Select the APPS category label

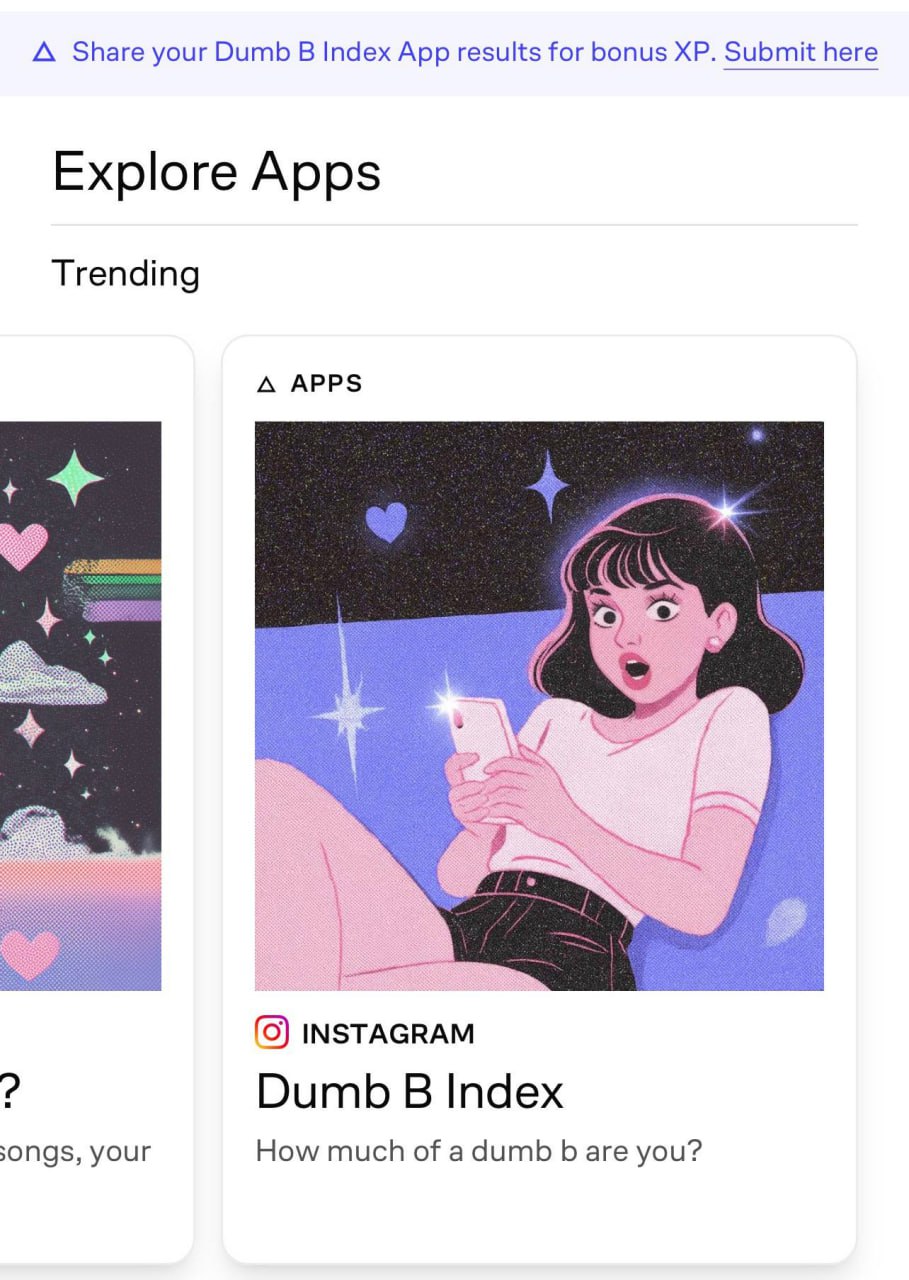point(326,384)
